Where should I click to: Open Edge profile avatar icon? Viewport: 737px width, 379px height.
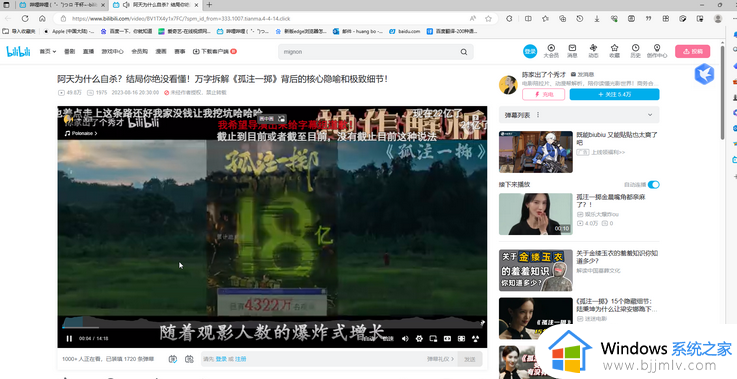tap(718, 18)
